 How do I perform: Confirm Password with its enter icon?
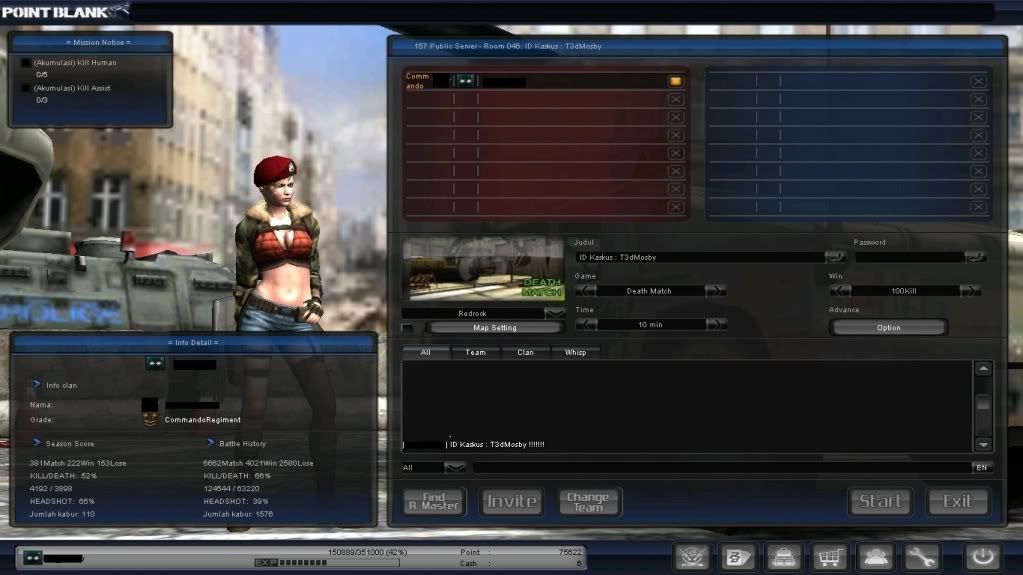point(975,257)
